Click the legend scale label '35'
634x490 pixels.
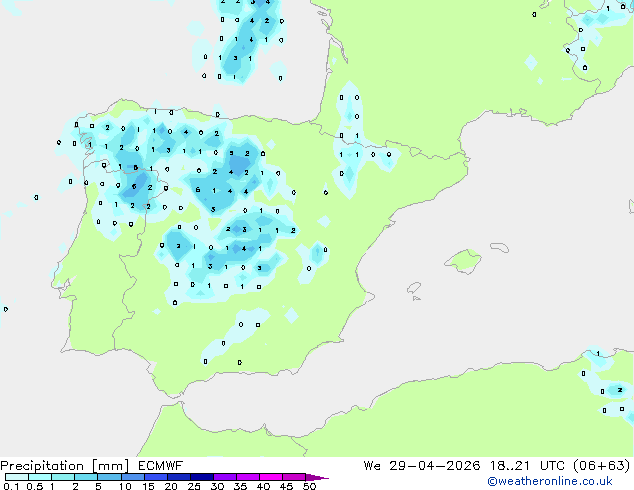240,486
